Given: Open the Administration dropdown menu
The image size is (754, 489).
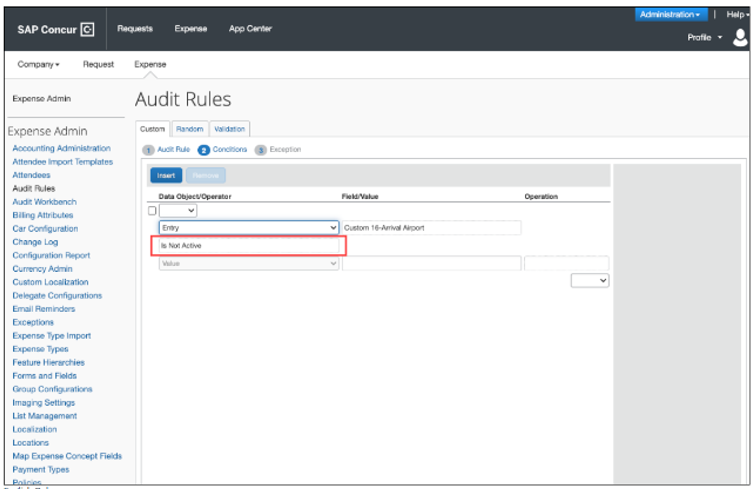Looking at the screenshot, I should pos(671,15).
